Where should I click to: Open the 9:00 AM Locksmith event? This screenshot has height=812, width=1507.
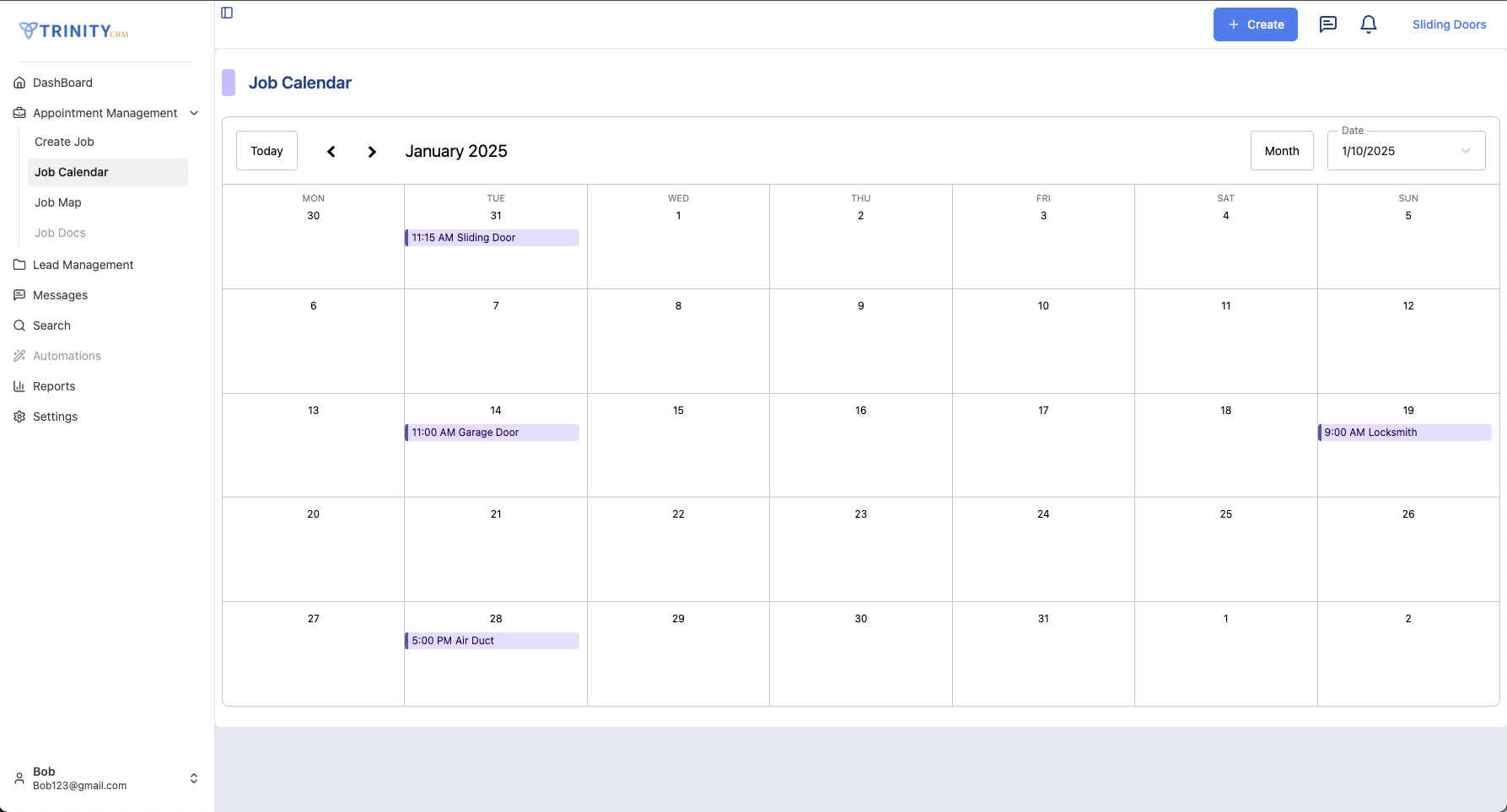[x=1404, y=433]
